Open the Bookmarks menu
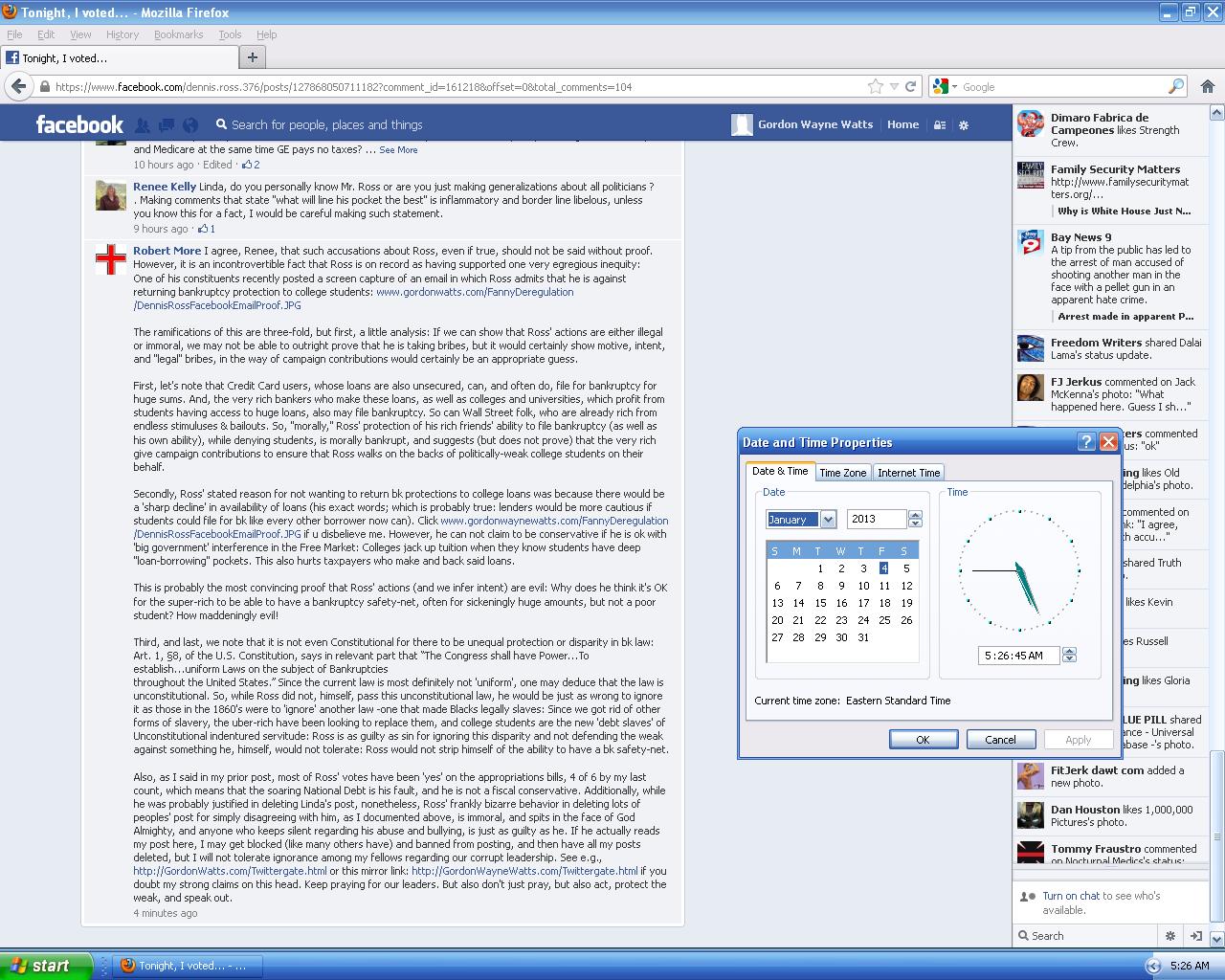The image size is (1225, 980). pyautogui.click(x=178, y=34)
